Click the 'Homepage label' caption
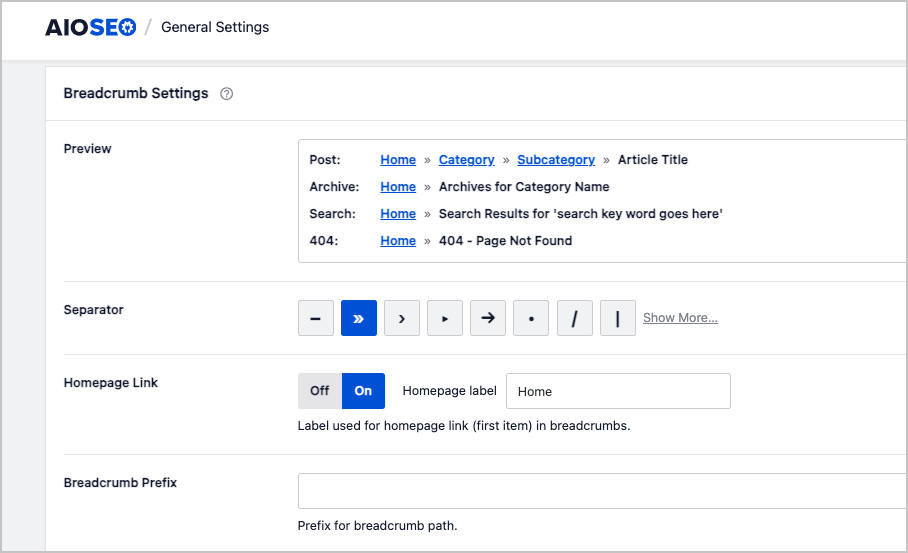This screenshot has height=553, width=908. pyautogui.click(x=449, y=391)
